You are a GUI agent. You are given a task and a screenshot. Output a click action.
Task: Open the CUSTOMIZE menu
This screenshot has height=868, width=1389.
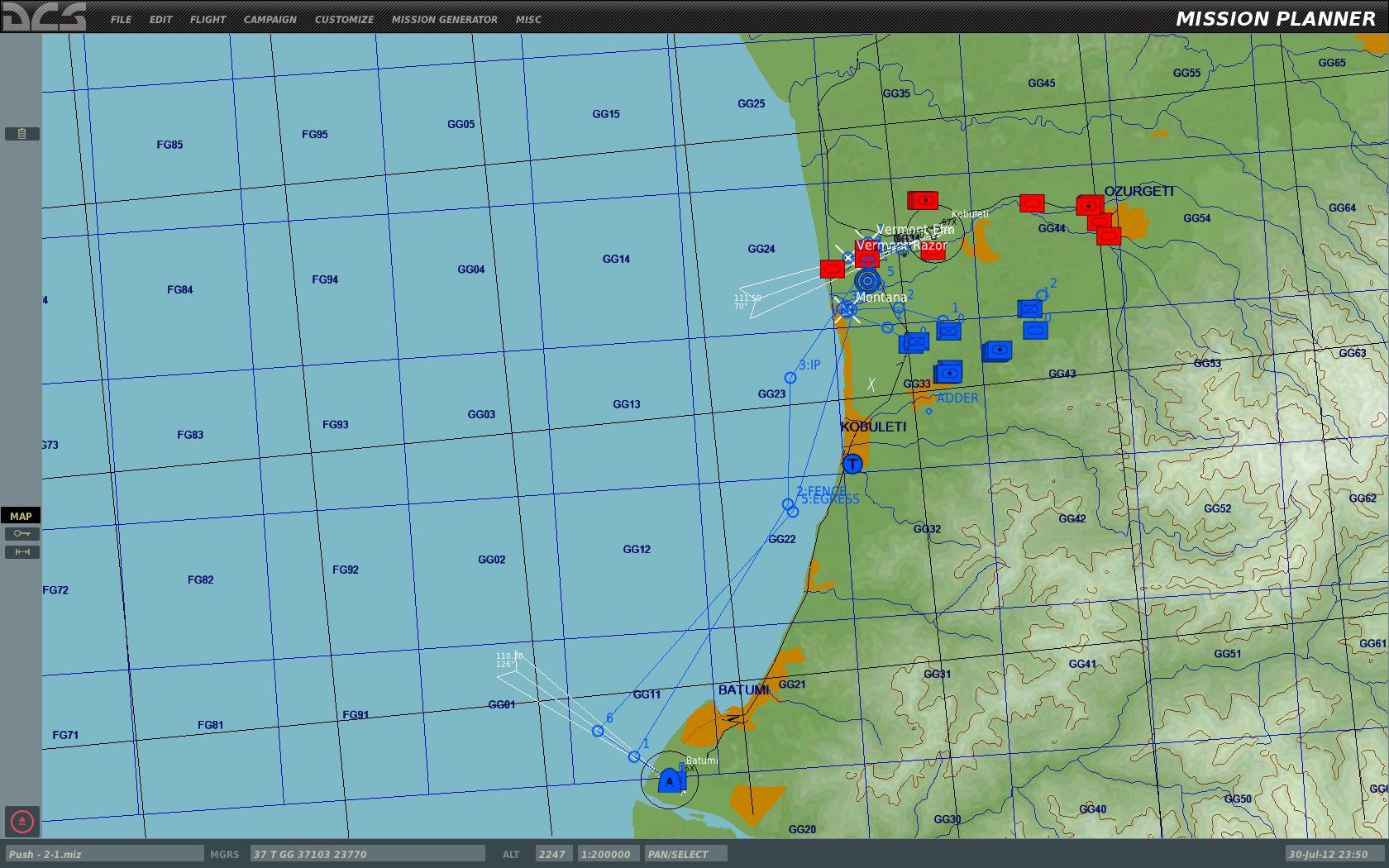click(x=344, y=19)
